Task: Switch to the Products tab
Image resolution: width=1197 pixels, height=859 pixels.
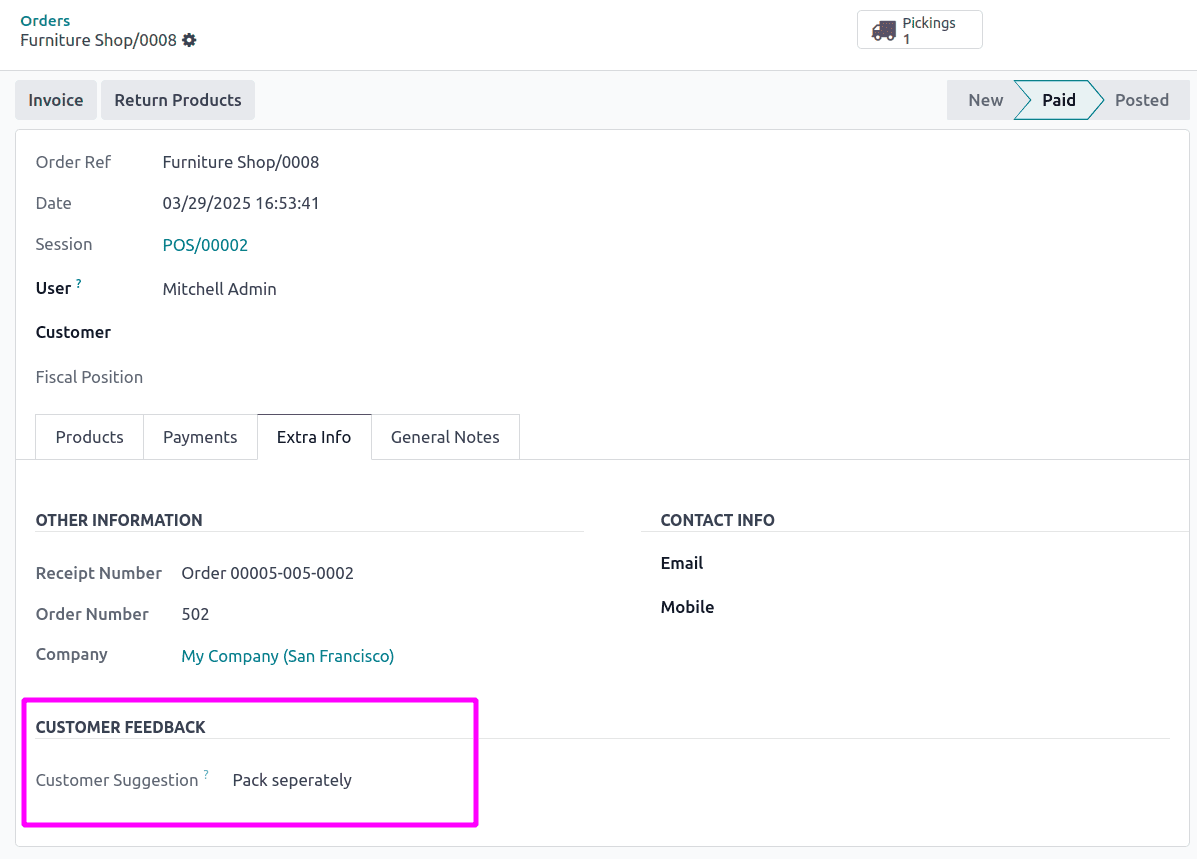Action: click(x=89, y=437)
